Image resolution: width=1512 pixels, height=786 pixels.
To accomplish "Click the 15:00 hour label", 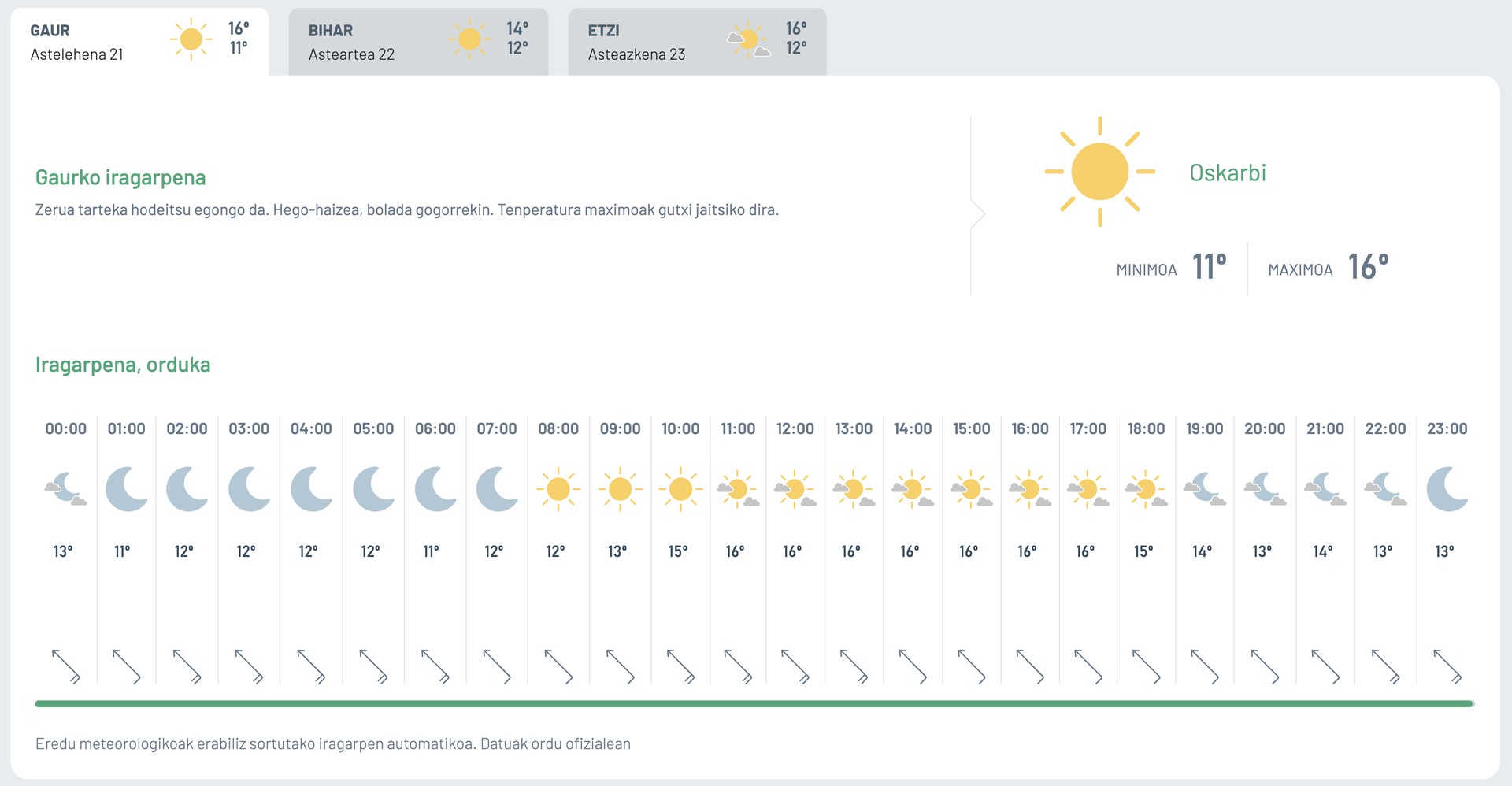I will coord(972,428).
